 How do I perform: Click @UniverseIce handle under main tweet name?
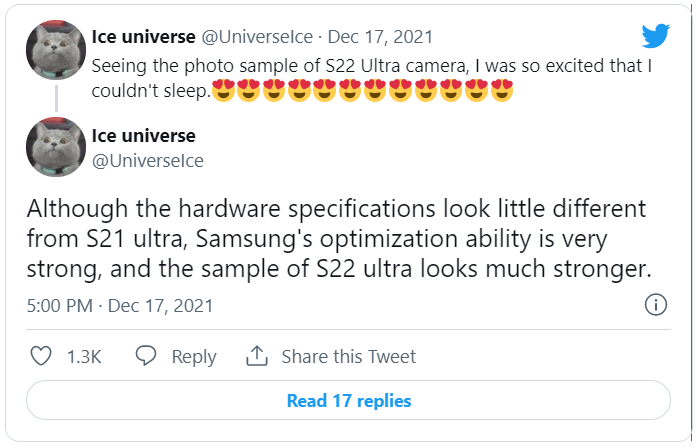147,160
